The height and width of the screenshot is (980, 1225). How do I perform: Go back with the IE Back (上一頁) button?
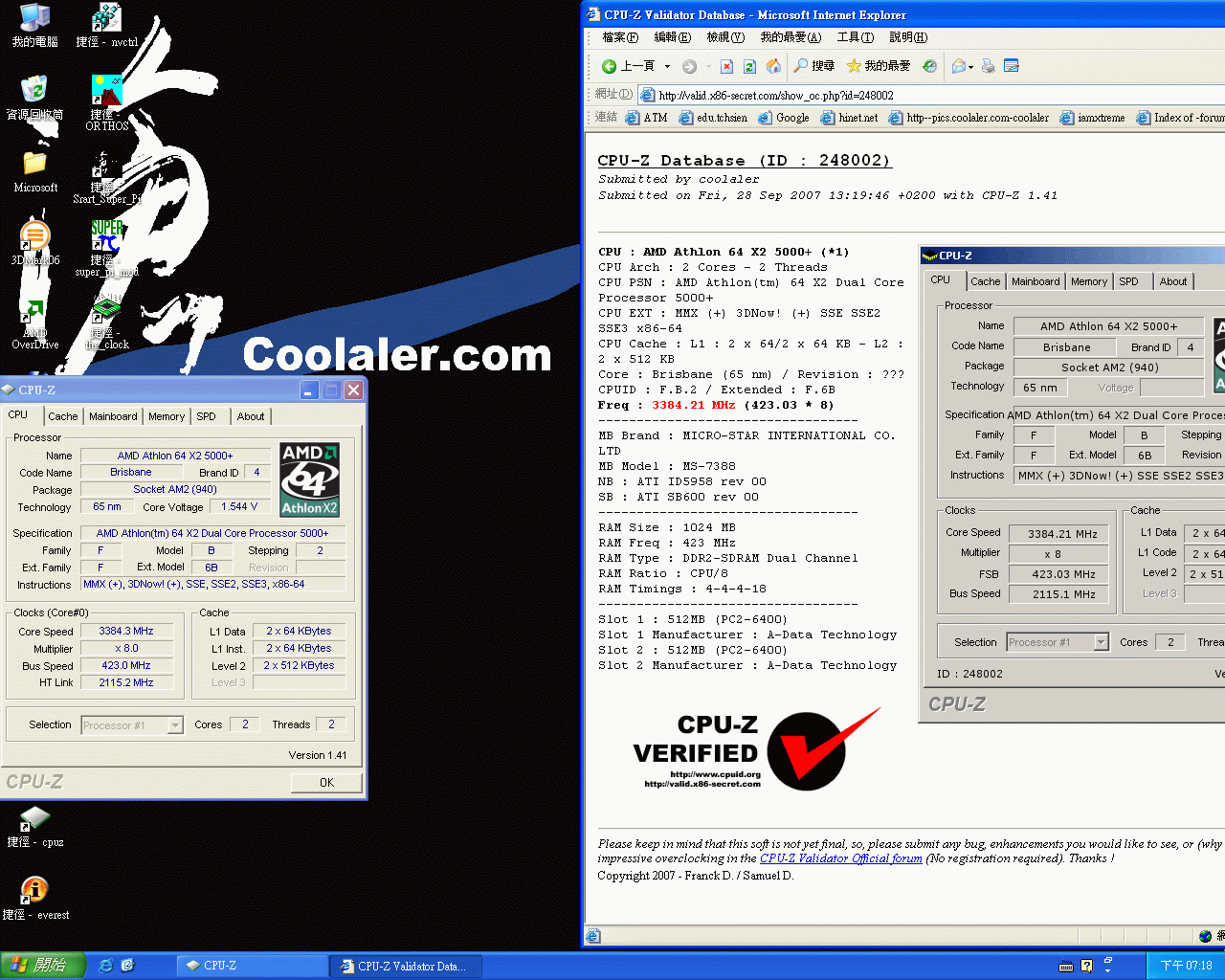coord(629,66)
